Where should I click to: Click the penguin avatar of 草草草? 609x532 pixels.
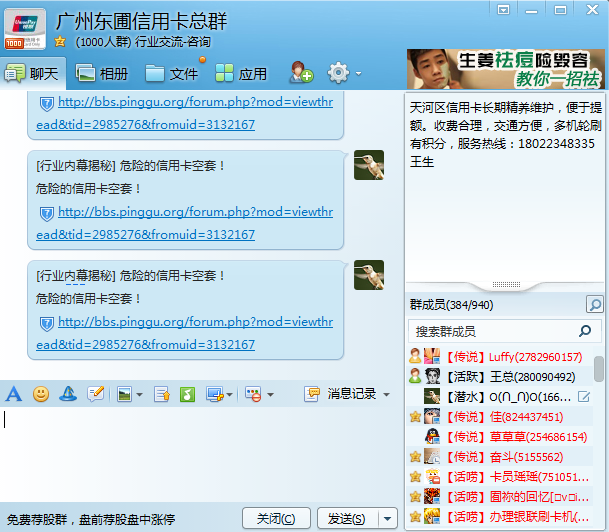tap(432, 436)
